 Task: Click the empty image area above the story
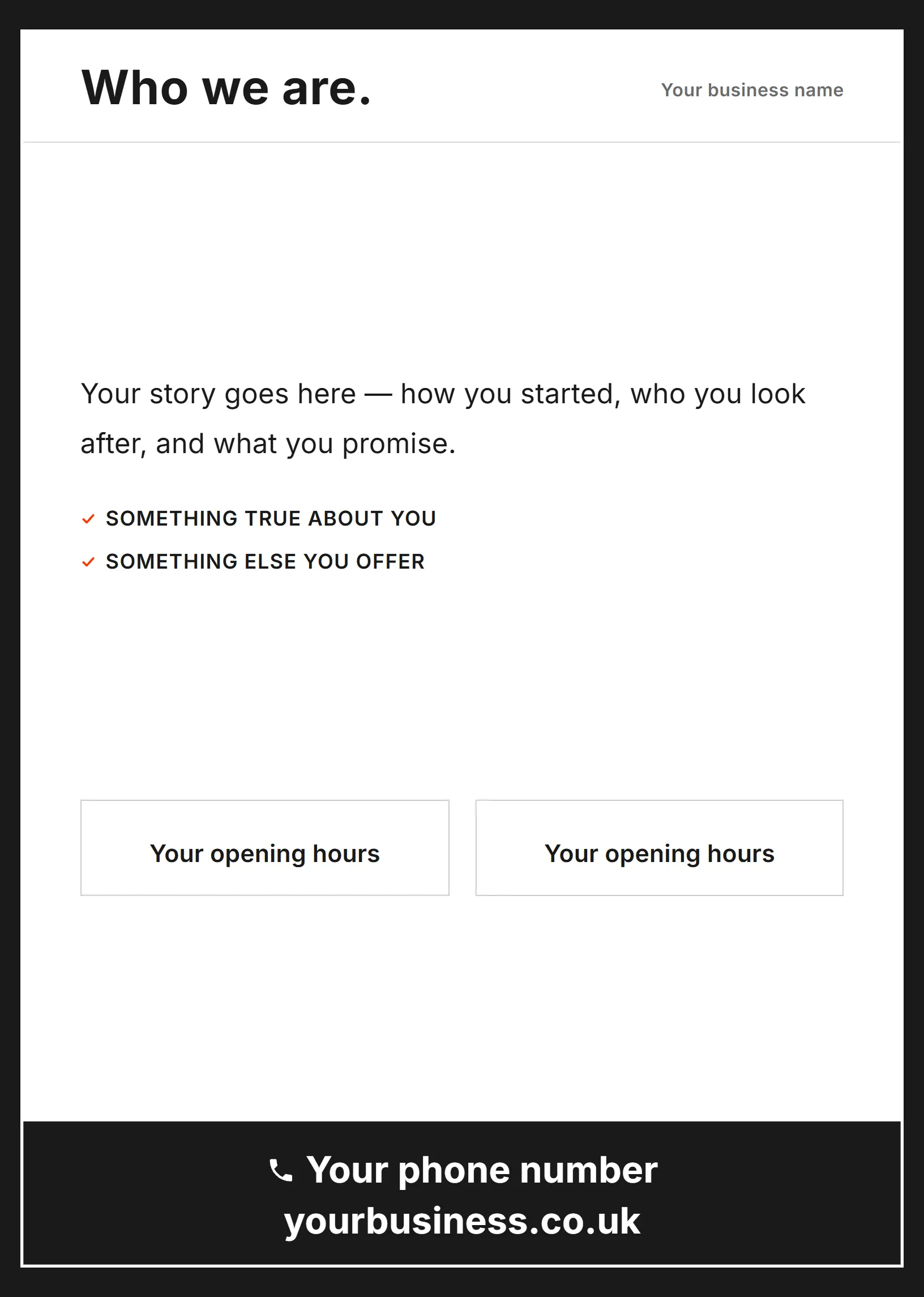(462, 250)
